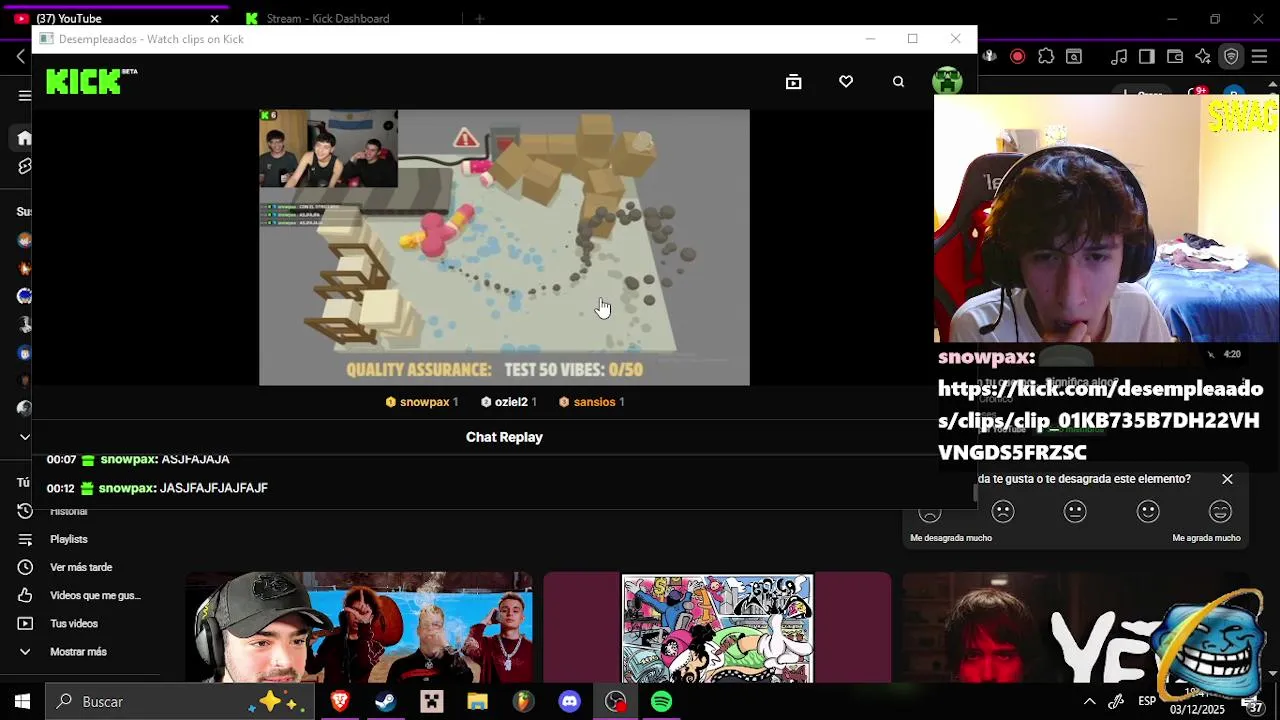Open Discord from the taskbar
1280x720 pixels.
(x=569, y=702)
